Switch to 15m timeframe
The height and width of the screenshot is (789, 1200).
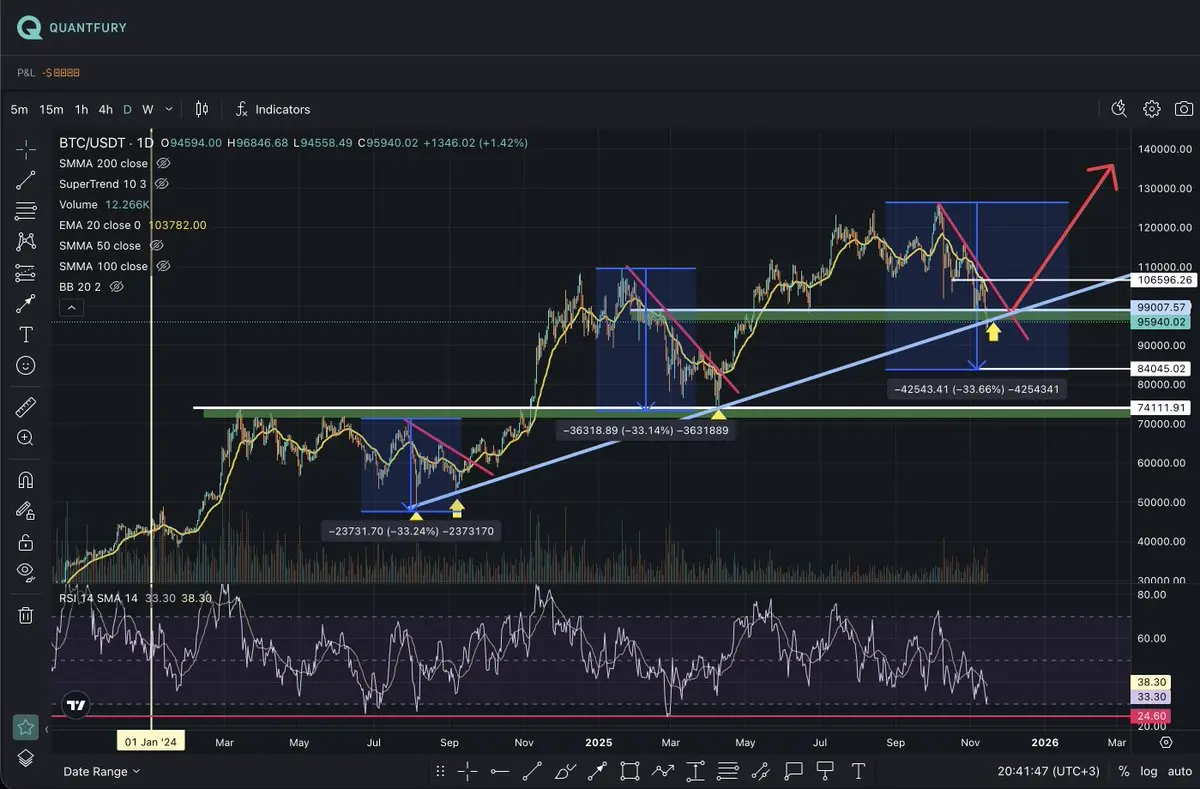click(x=52, y=109)
